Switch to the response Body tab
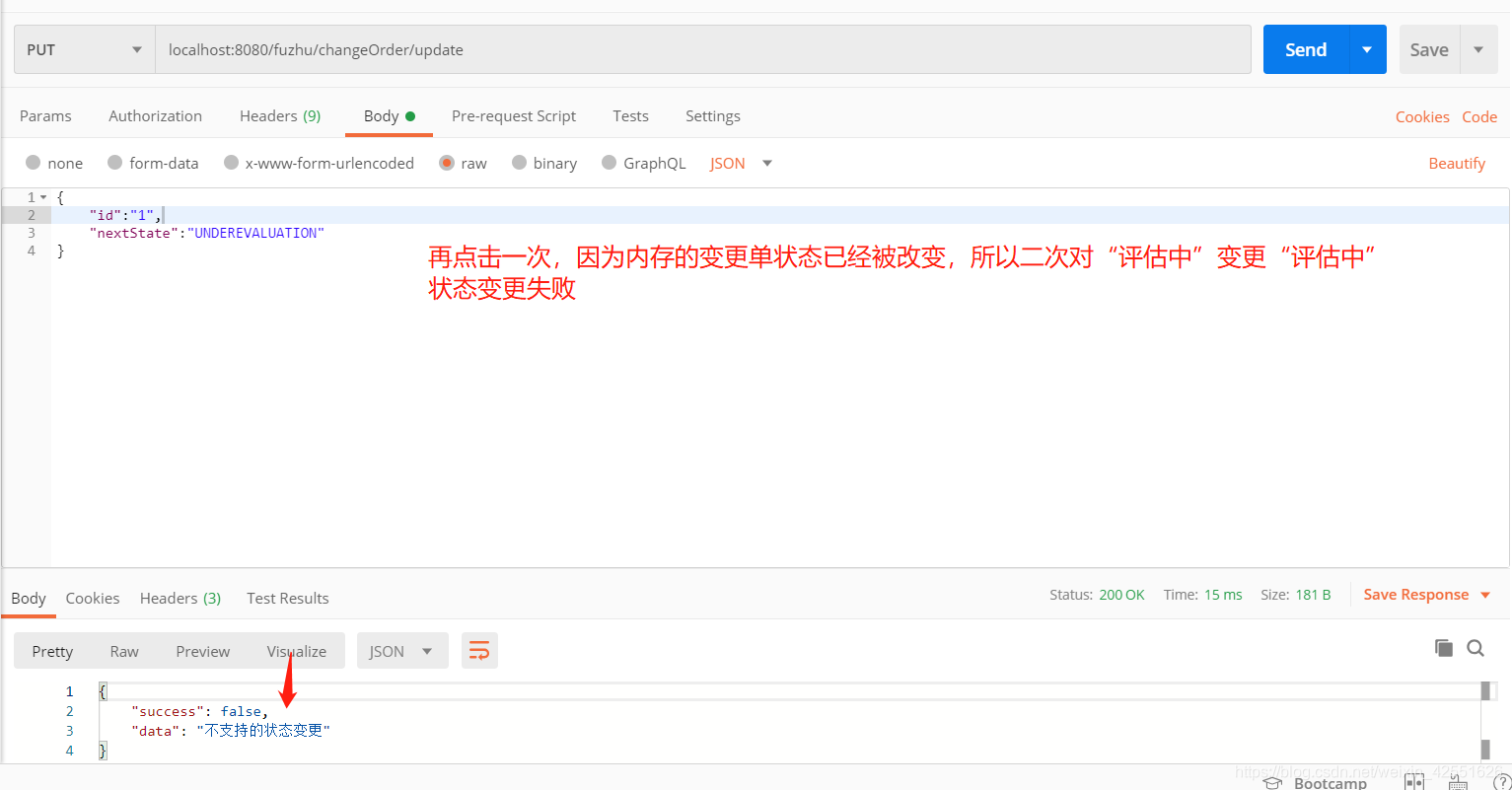Viewport: 1512px width, 790px height. pyautogui.click(x=29, y=598)
